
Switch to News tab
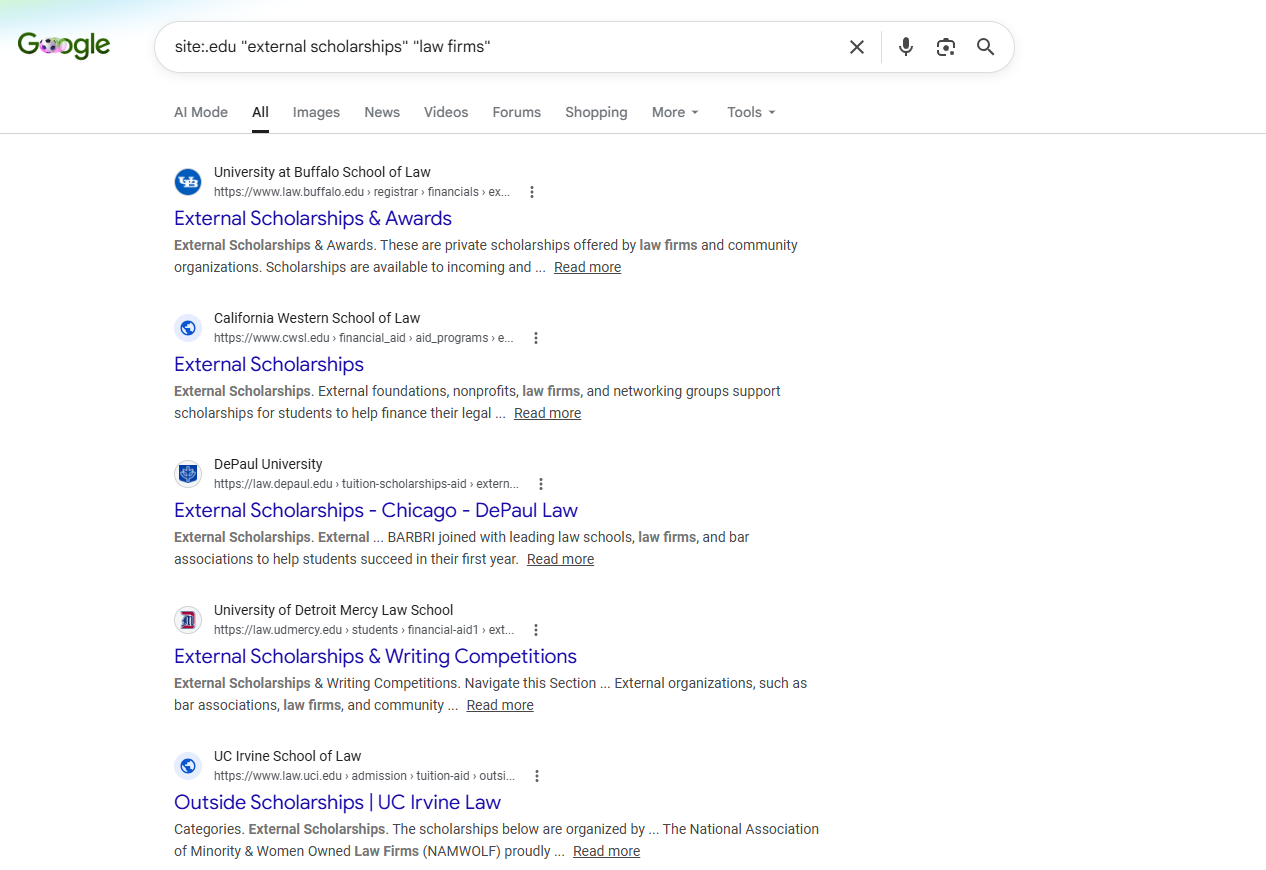pos(382,112)
